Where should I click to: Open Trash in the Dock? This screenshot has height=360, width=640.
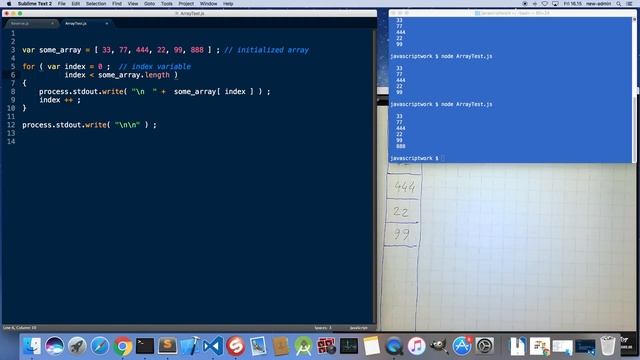[x=607, y=346]
